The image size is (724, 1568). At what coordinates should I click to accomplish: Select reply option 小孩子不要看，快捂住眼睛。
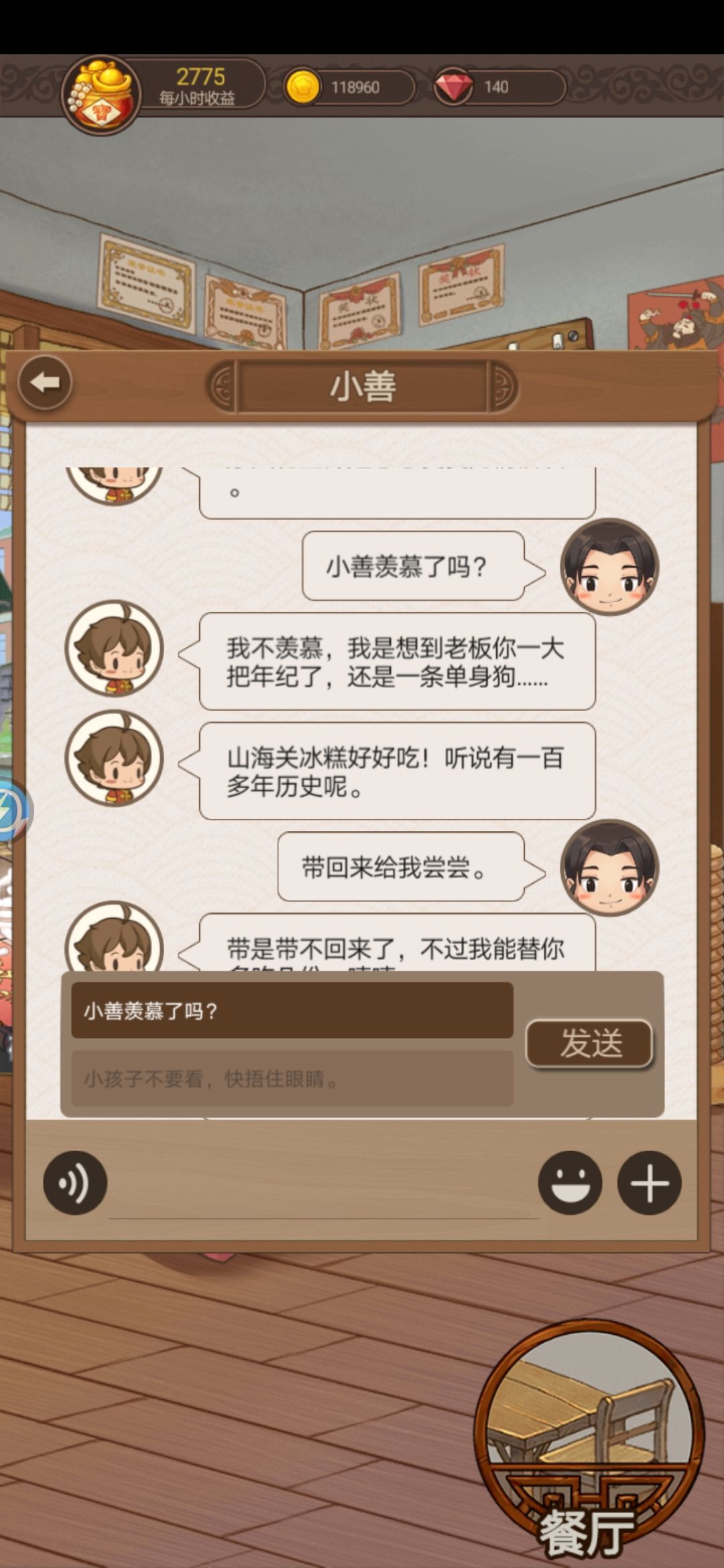tap(292, 1079)
